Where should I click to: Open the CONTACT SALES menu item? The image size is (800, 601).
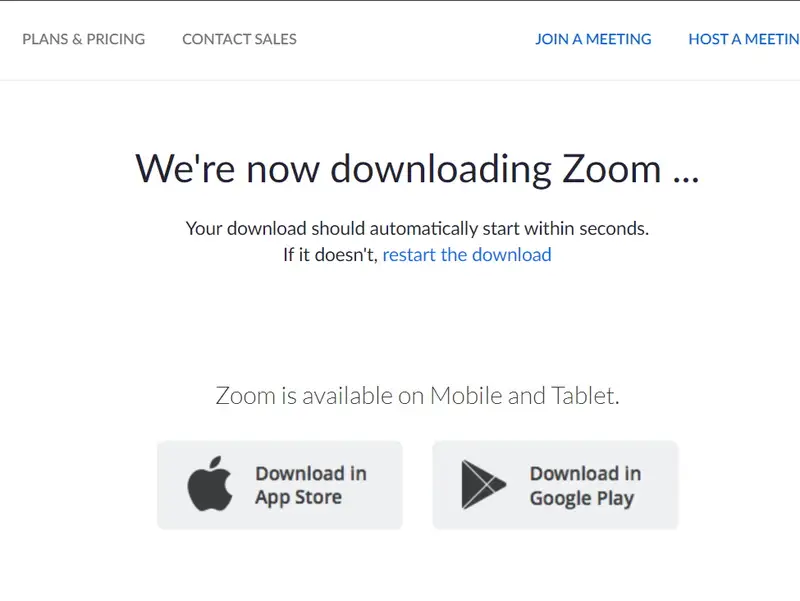[239, 39]
